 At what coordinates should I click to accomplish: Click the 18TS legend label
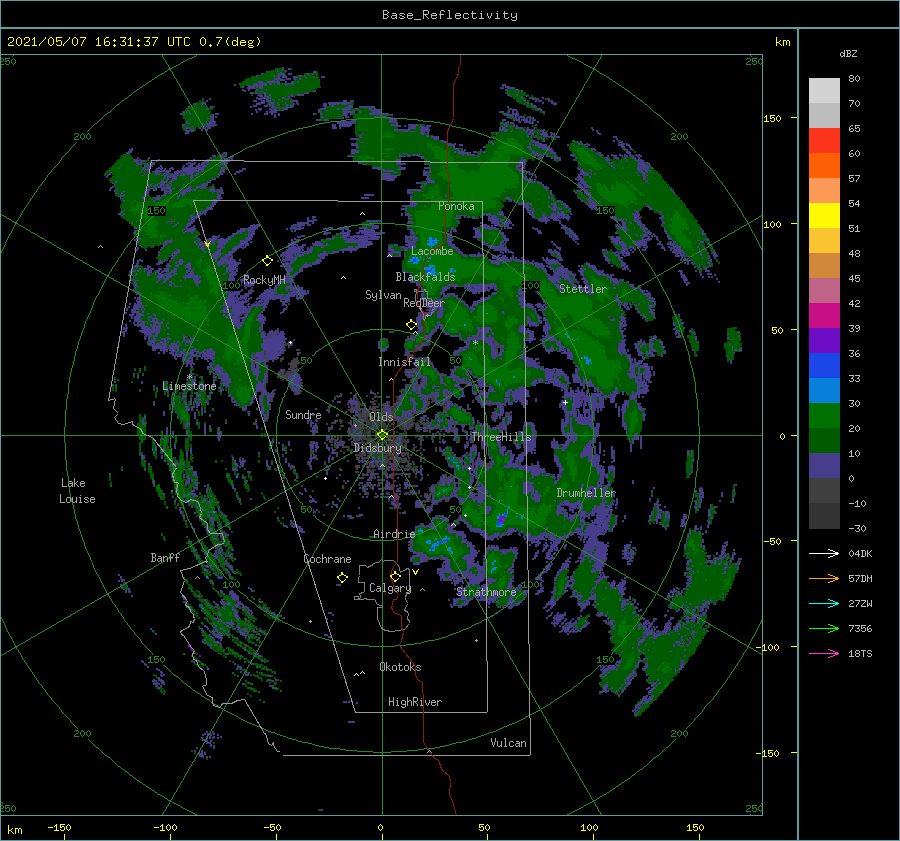[860, 653]
